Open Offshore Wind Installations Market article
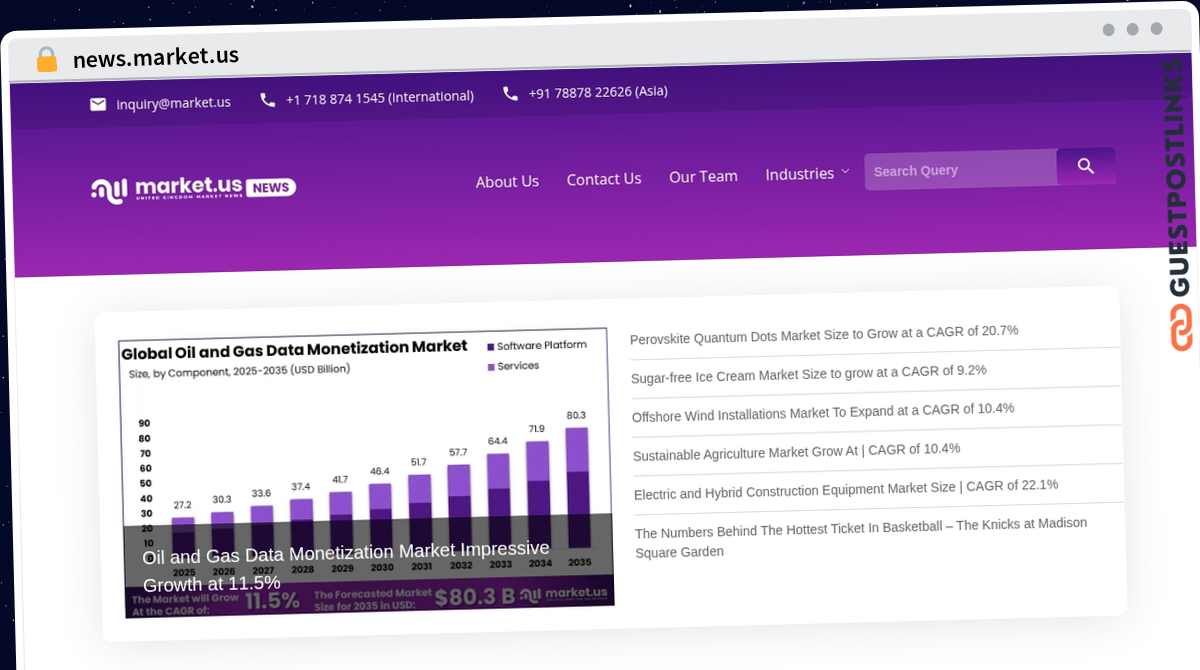 (823, 412)
